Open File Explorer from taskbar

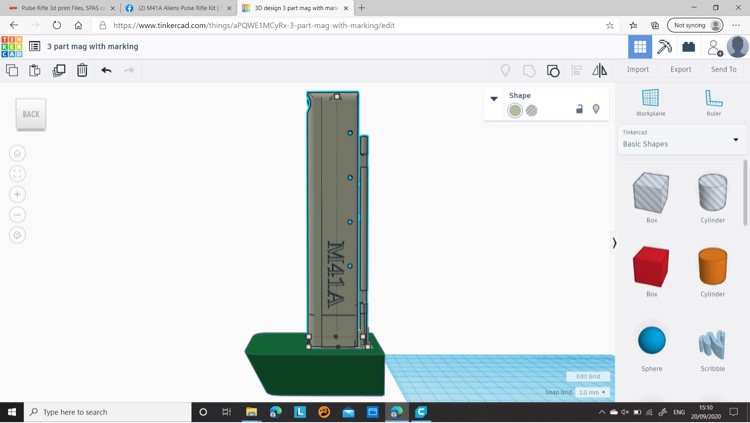click(x=251, y=412)
